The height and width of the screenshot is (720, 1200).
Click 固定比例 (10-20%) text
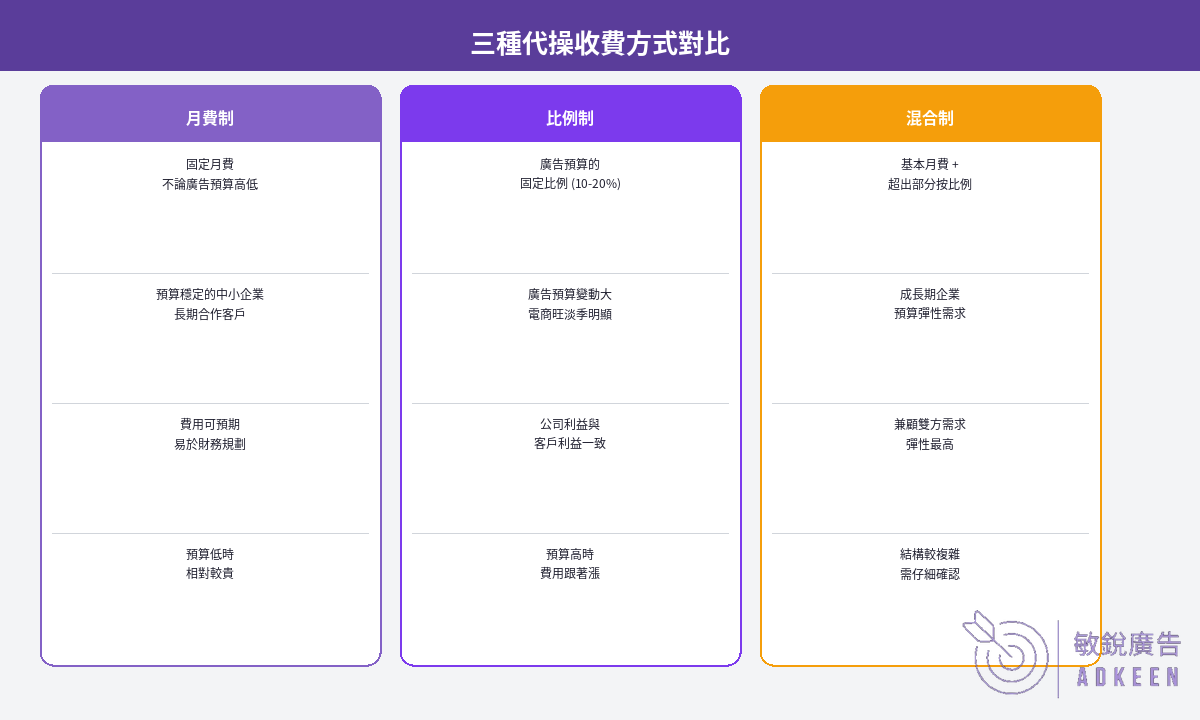point(570,184)
